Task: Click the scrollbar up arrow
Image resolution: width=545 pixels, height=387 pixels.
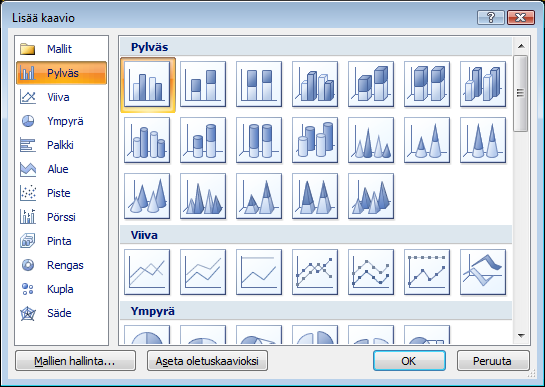Action: point(521,46)
